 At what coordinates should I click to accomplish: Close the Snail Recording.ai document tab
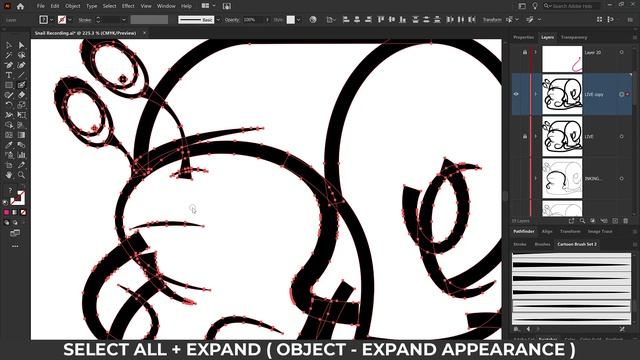(144, 33)
